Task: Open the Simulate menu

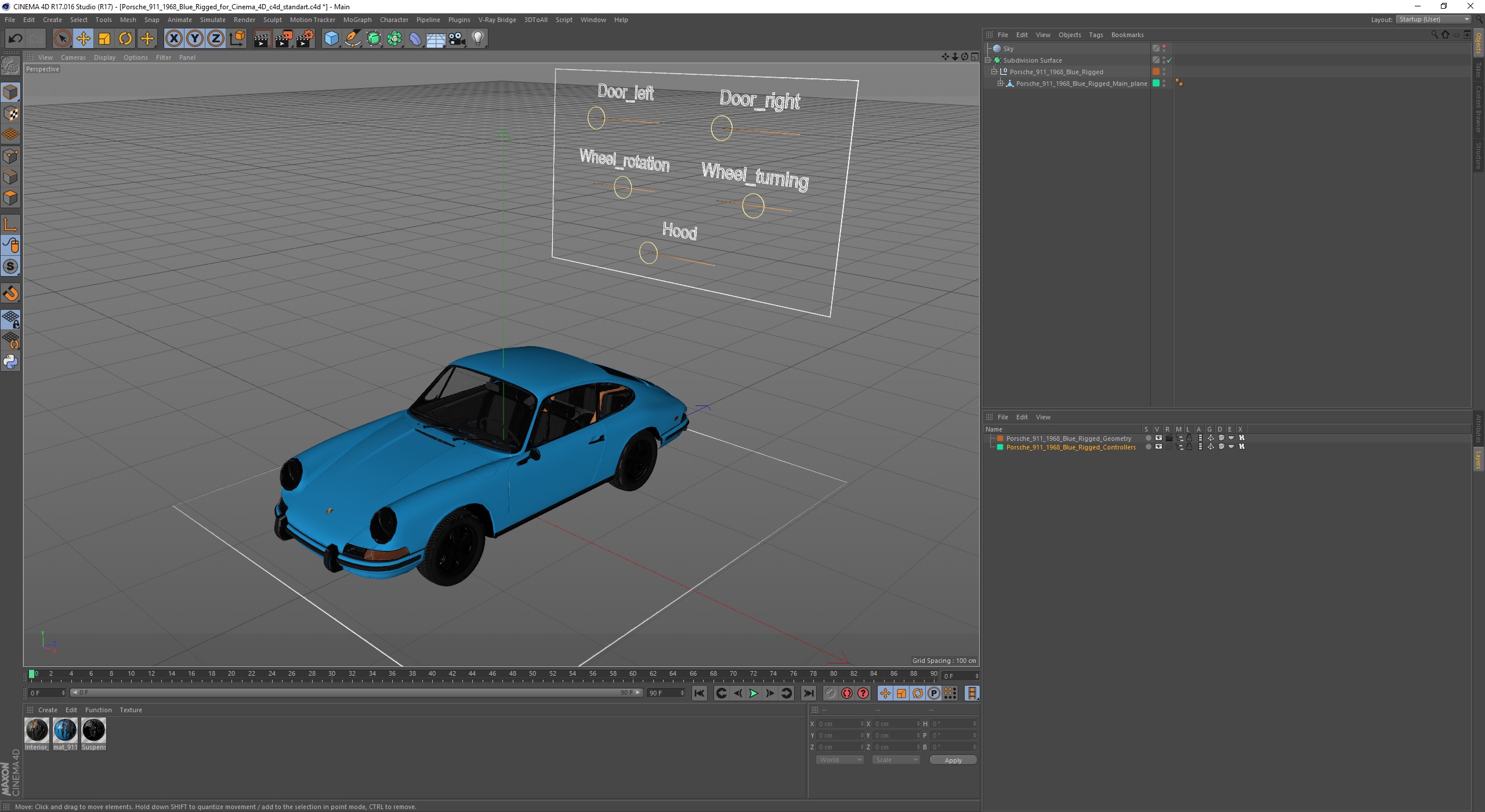Action: click(x=212, y=20)
